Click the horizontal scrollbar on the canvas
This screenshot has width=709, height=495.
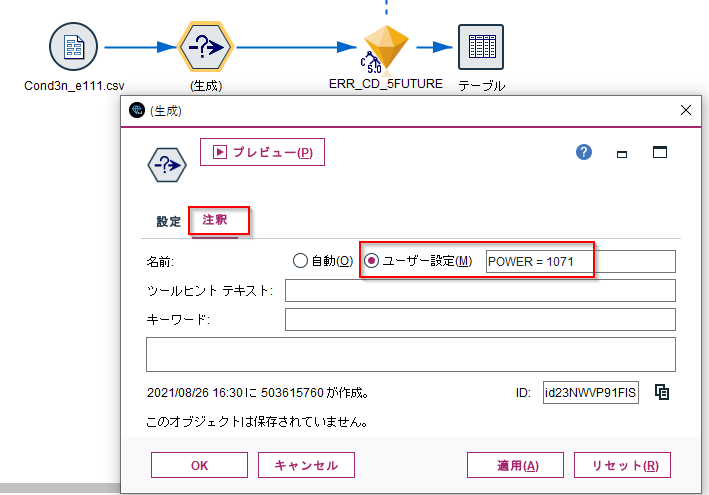click(60, 488)
